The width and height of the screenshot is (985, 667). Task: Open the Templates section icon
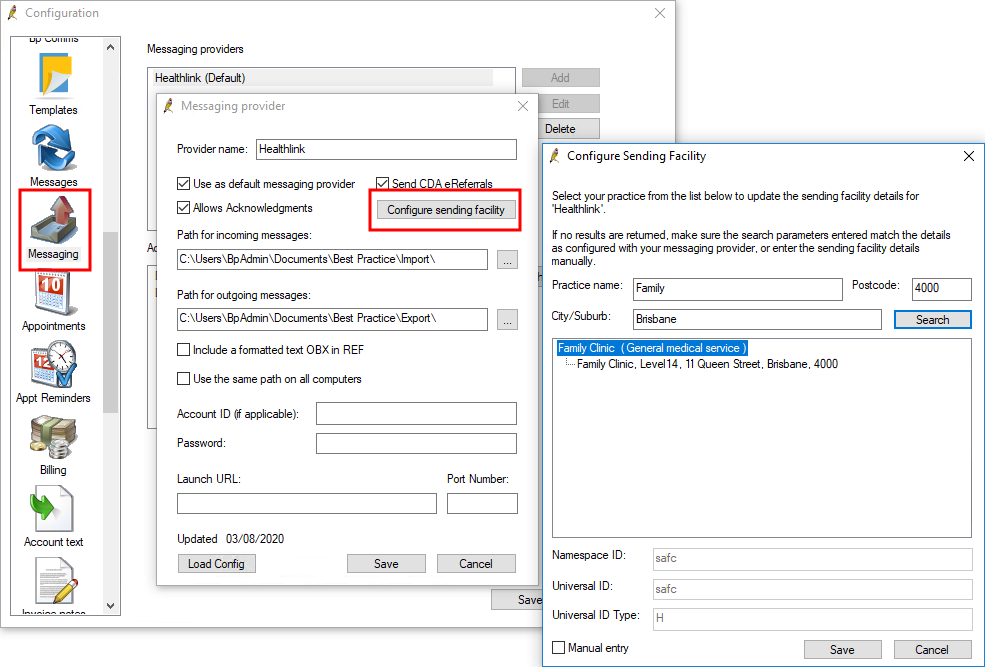(x=55, y=75)
